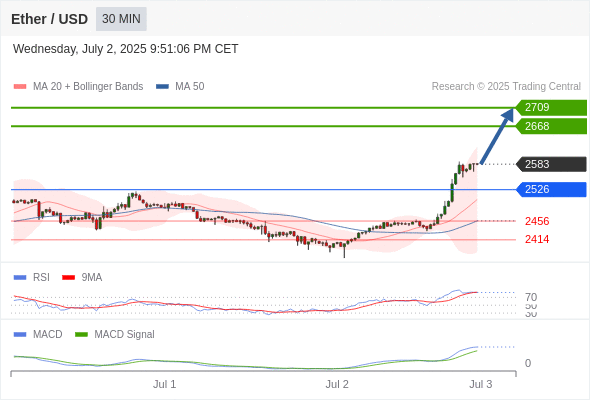Viewport: 590px width, 400px height.
Task: Click the 30 MIN timeframe badge
Action: [x=121, y=19]
